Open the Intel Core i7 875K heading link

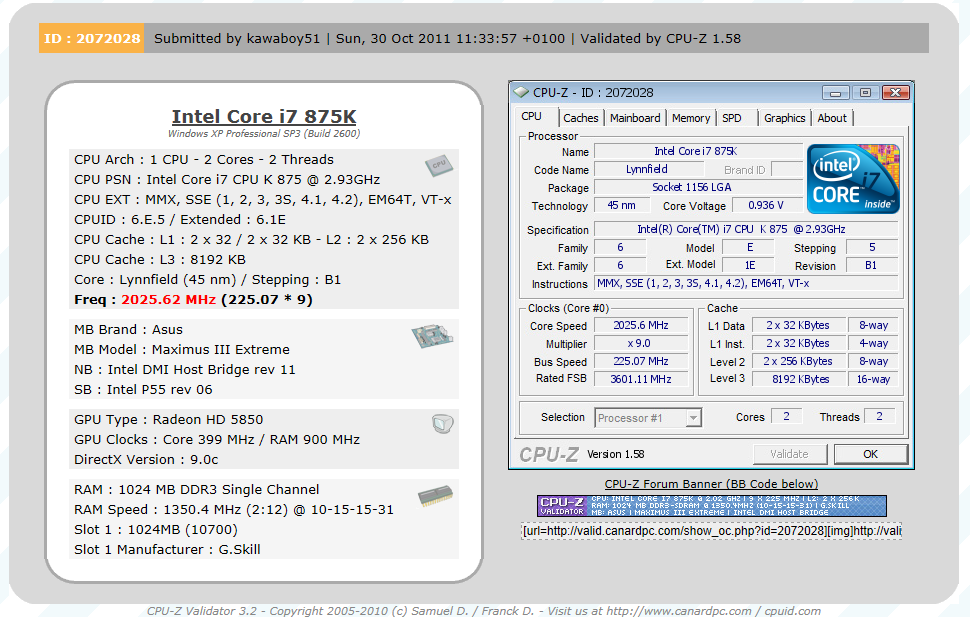point(264,116)
